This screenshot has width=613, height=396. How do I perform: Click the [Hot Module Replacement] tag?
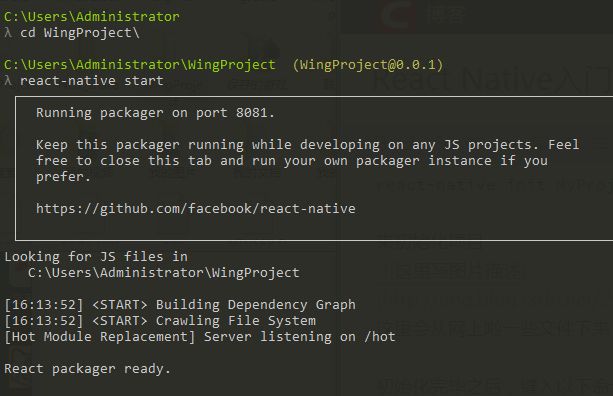click(99, 337)
